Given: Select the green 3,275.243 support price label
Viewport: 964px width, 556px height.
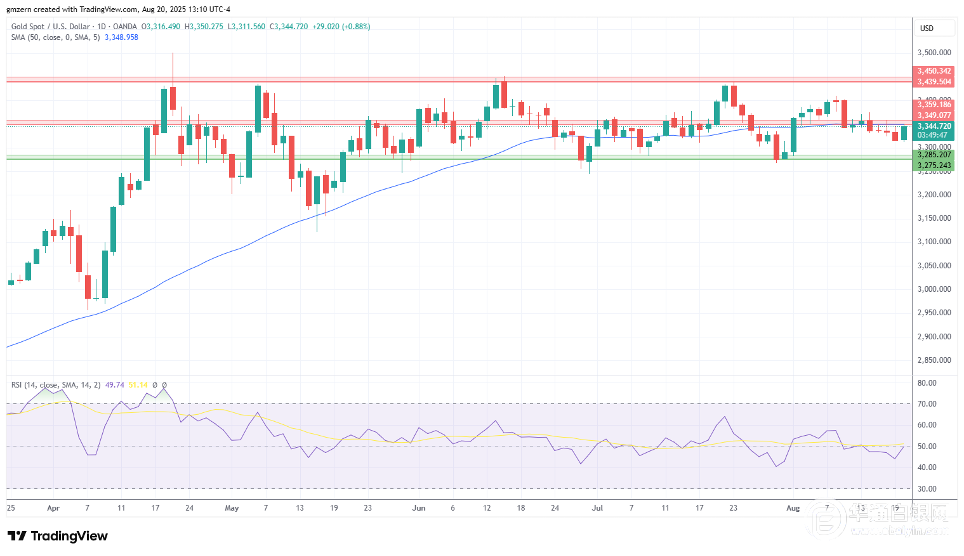Looking at the screenshot, I should pyautogui.click(x=934, y=165).
